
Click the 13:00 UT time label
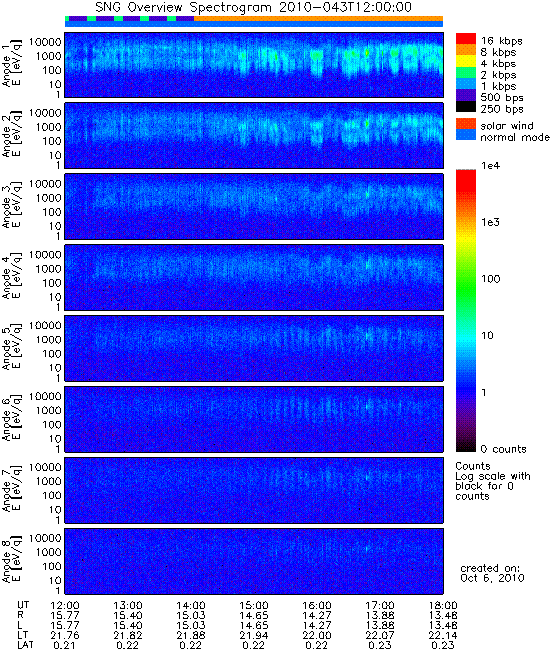pyautogui.click(x=128, y=605)
